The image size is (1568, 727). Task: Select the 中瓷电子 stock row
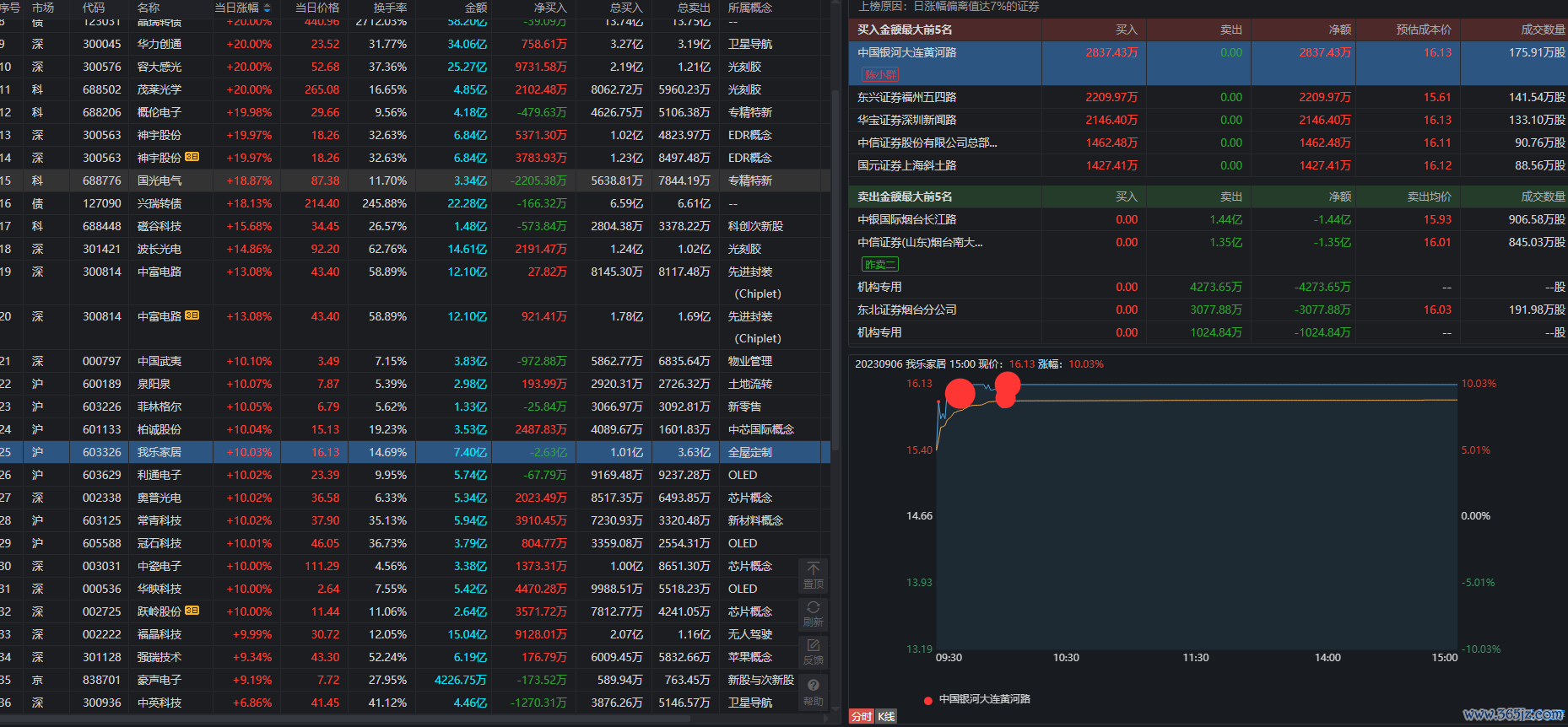click(x=415, y=566)
